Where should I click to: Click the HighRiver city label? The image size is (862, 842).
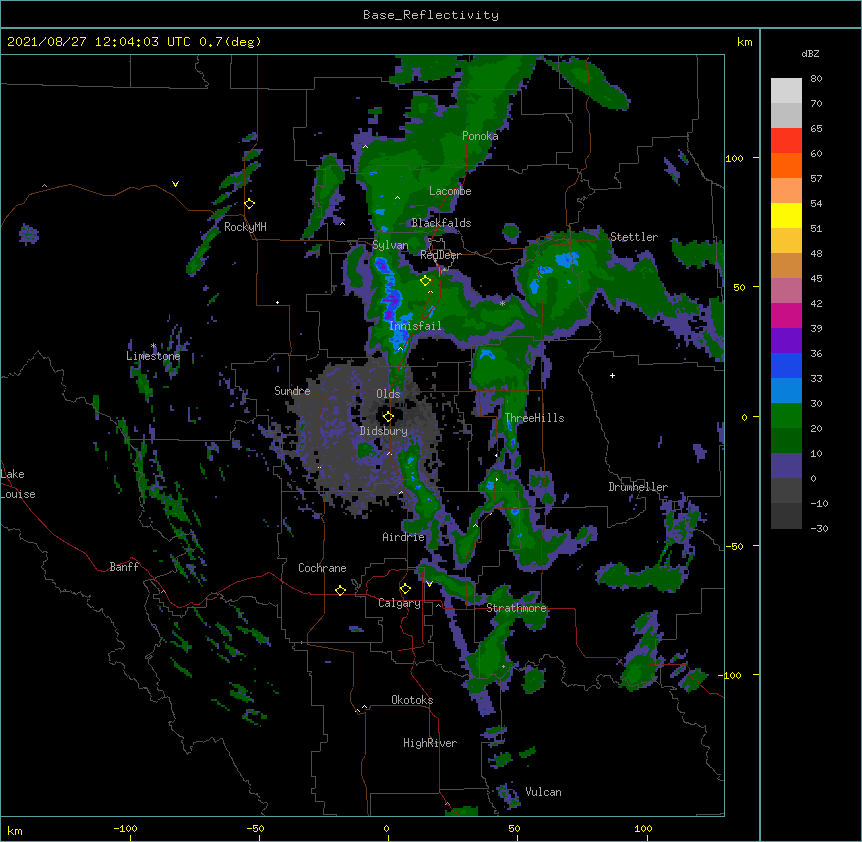click(x=430, y=743)
